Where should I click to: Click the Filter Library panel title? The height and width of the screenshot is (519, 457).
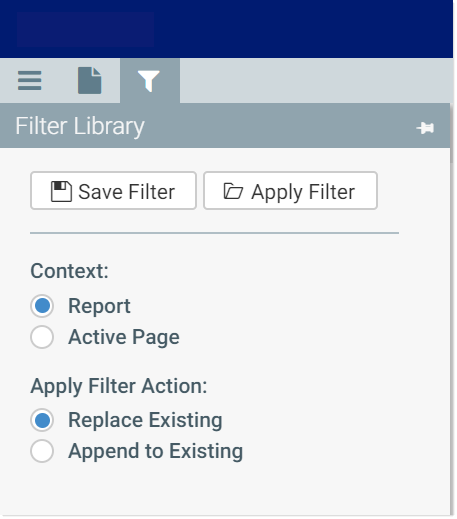click(80, 126)
